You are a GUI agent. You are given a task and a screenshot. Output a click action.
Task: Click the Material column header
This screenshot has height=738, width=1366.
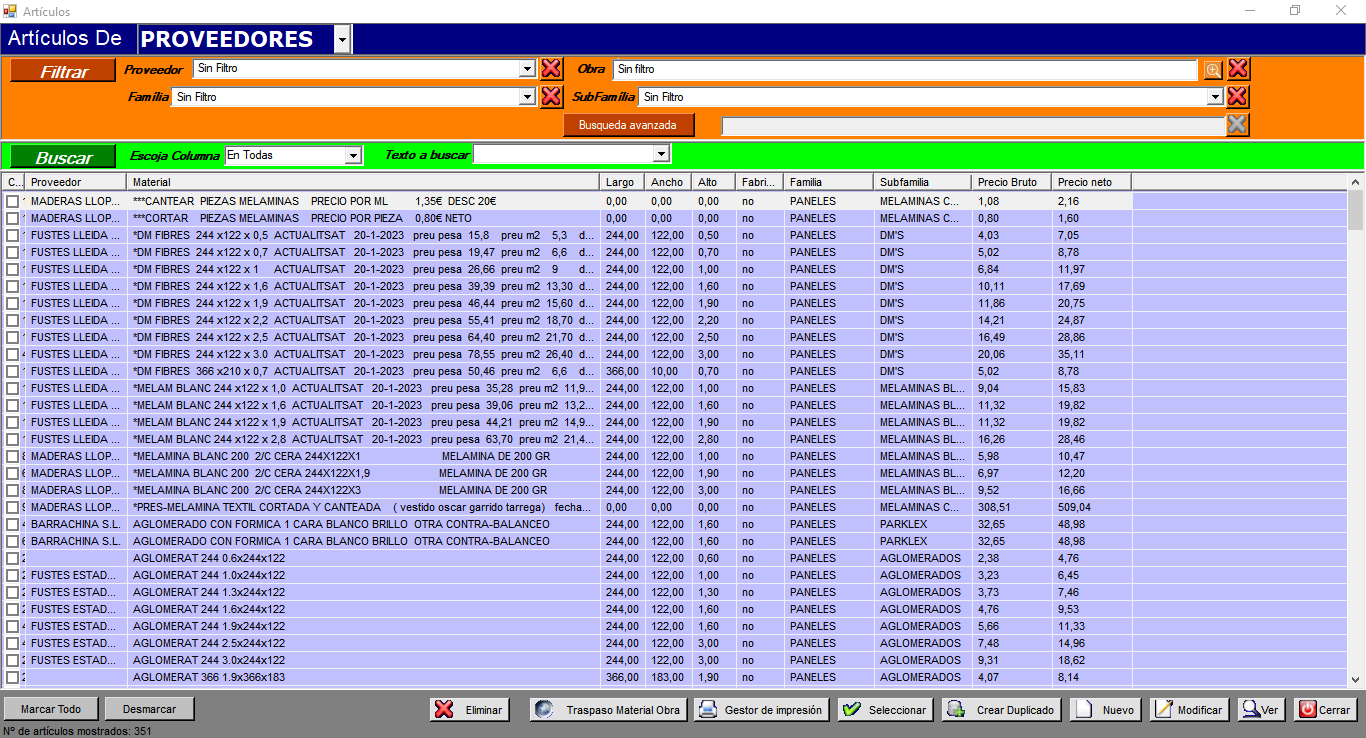coord(363,182)
